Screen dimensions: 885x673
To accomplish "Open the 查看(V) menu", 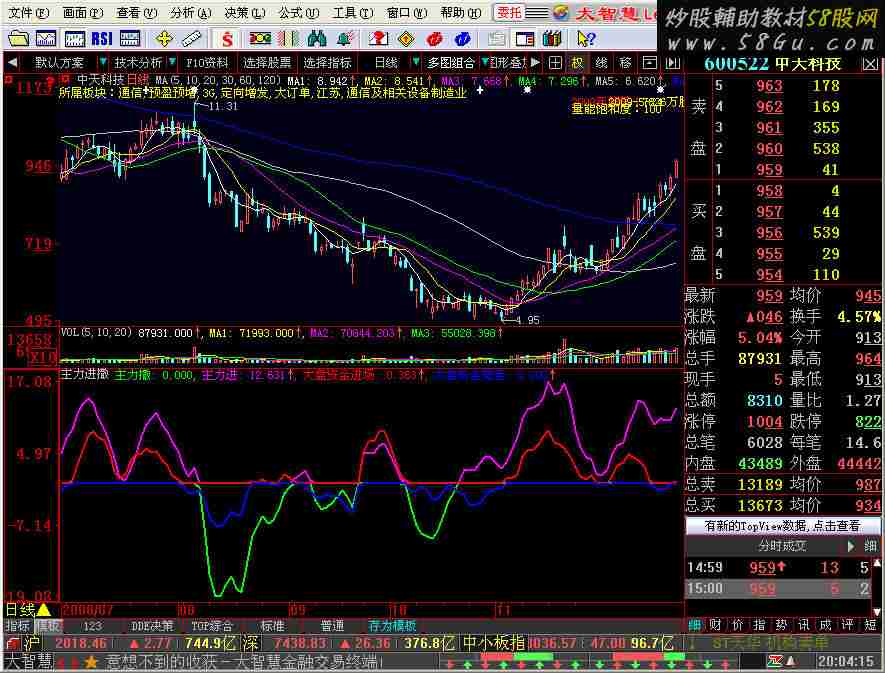I will (x=137, y=12).
